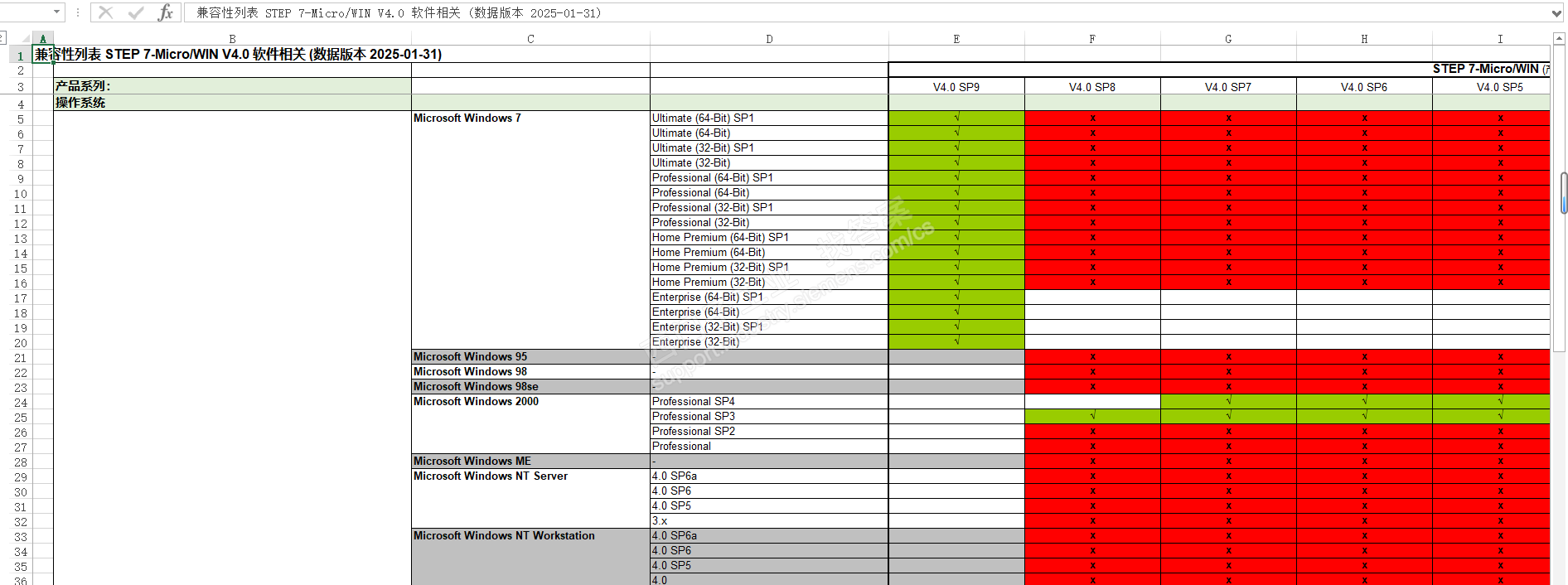The image size is (1568, 585).
Task: Click the 'V4.0 SP7' header cell
Action: click(1228, 87)
